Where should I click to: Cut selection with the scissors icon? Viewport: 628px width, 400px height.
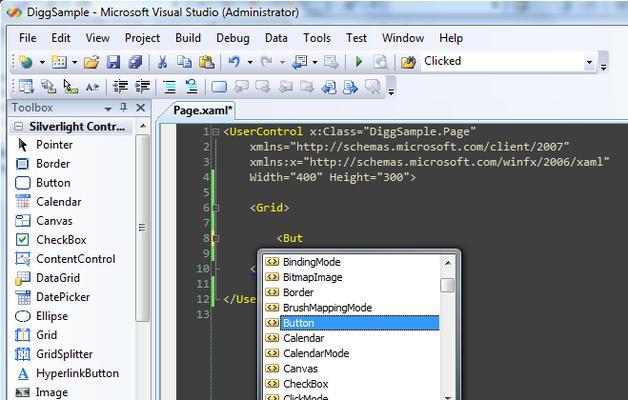pos(162,62)
